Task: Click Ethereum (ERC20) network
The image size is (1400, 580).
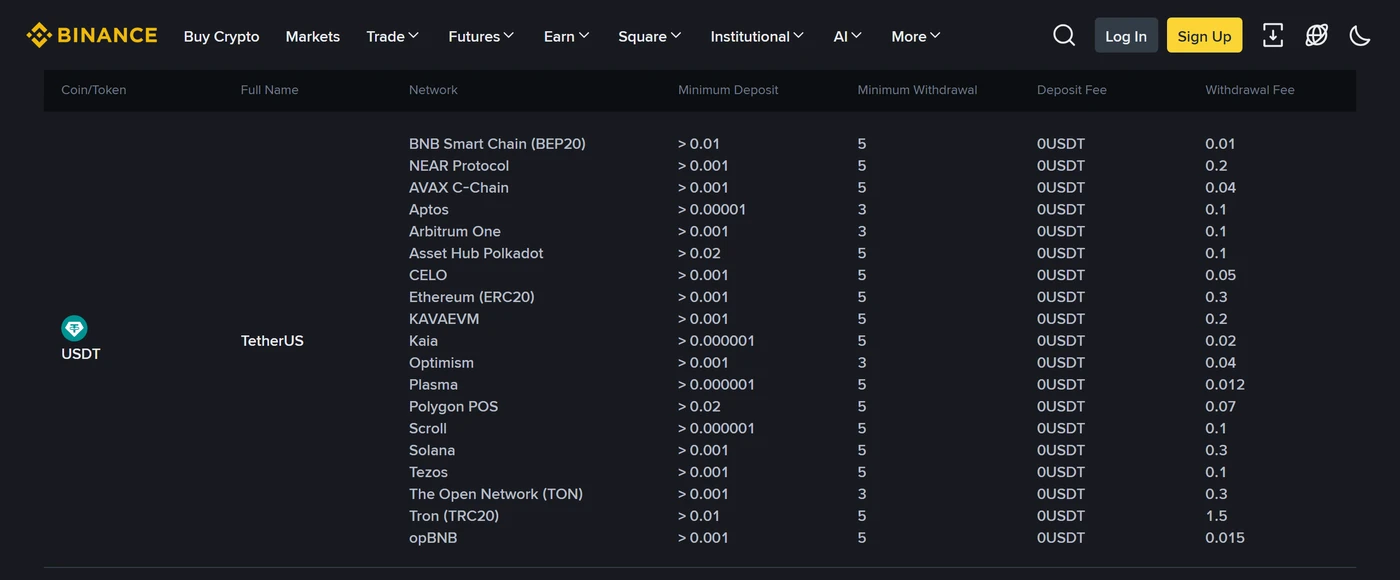Action: point(472,297)
